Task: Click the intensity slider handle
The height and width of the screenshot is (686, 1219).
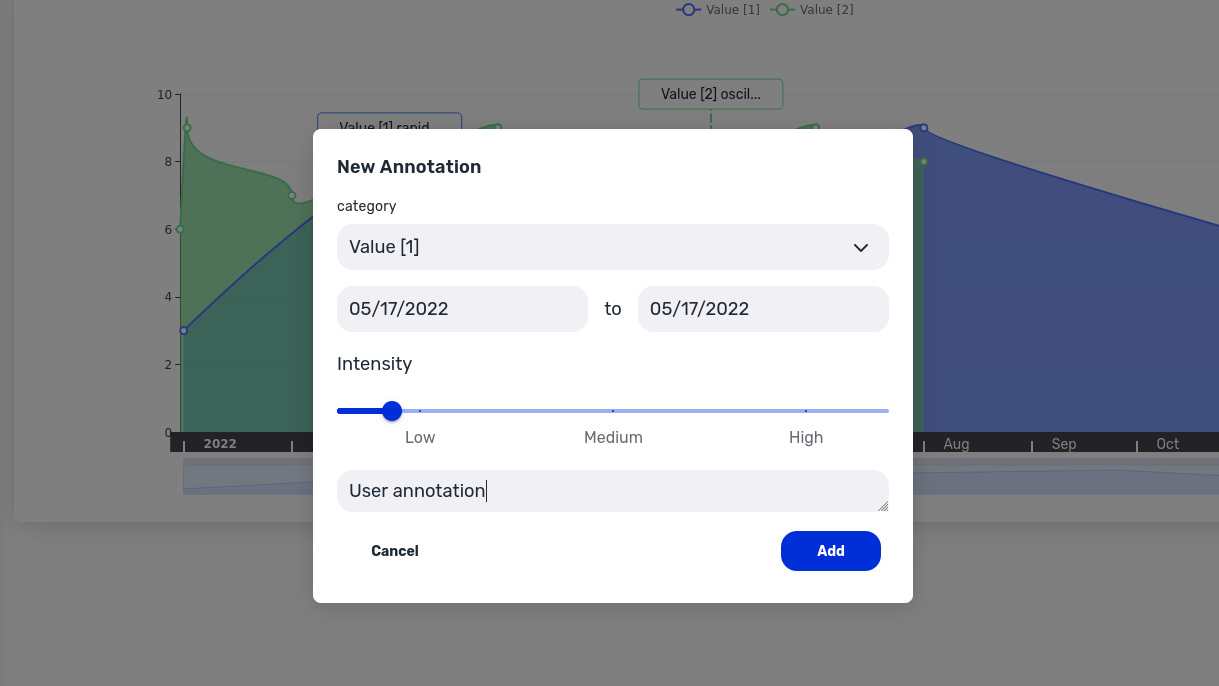Action: pyautogui.click(x=392, y=411)
